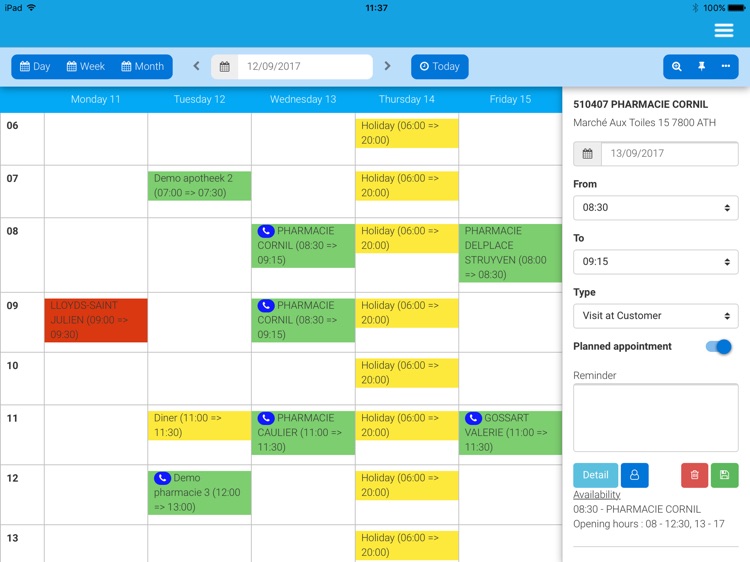Delete appointment with red trash button
750x562 pixels.
pos(695,475)
